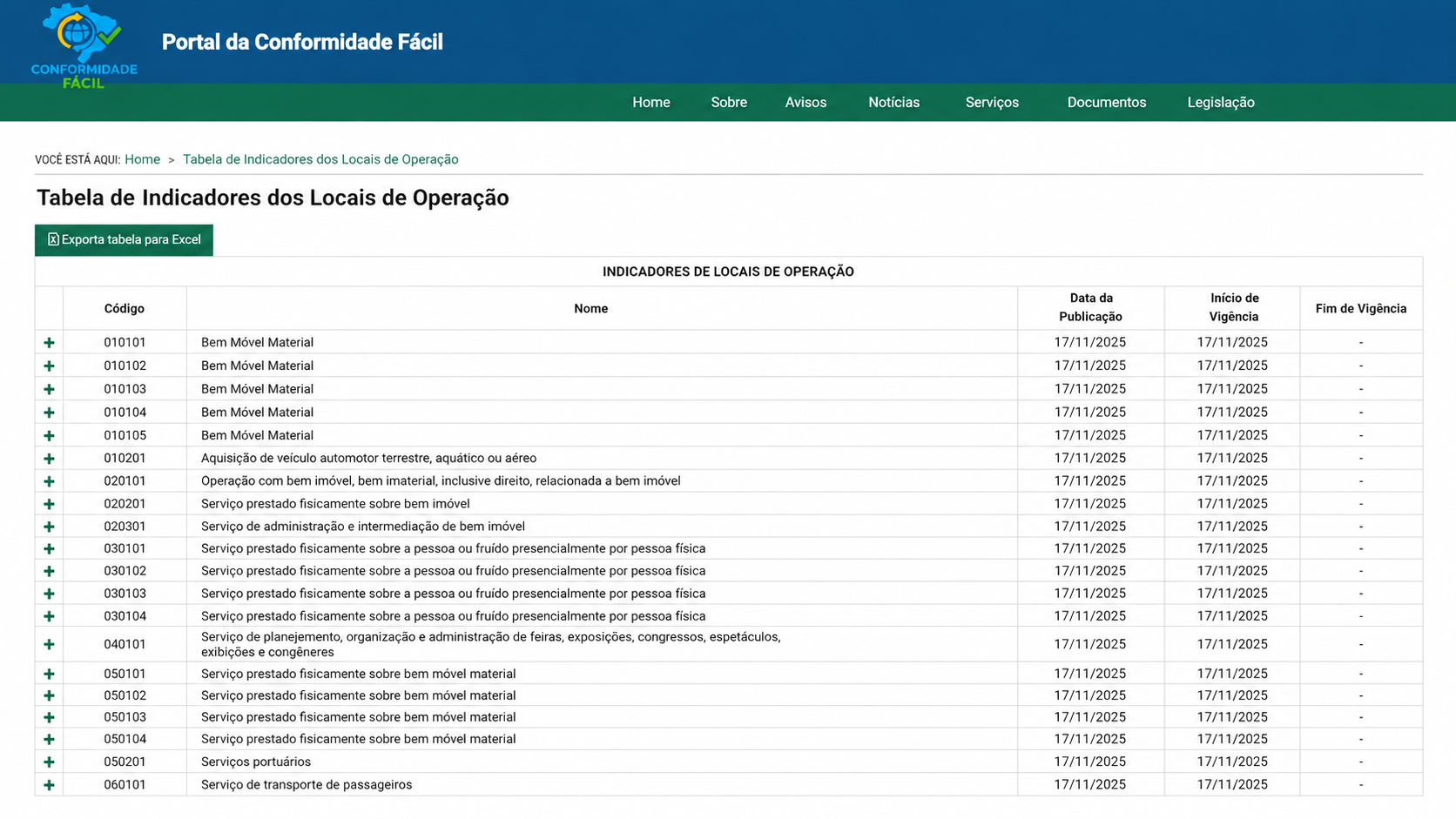This screenshot has width=1456, height=819.
Task: Expand row 050103 plus icon
Action: click(x=49, y=717)
